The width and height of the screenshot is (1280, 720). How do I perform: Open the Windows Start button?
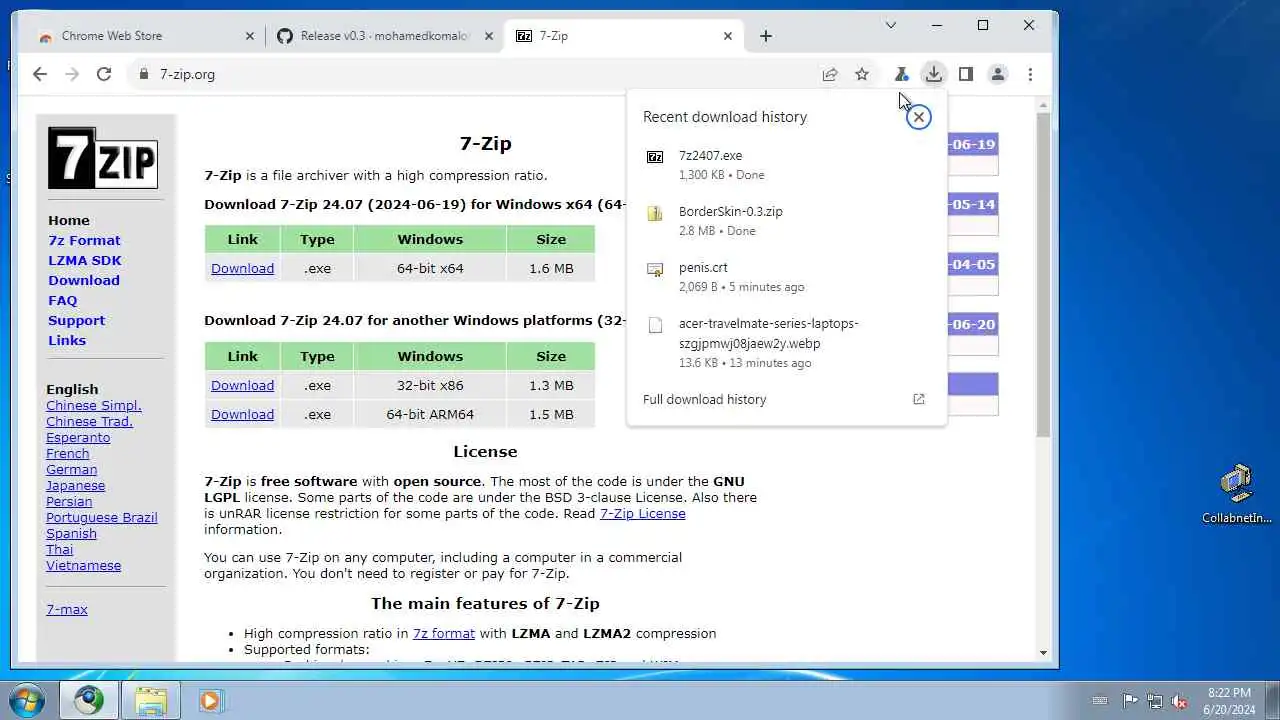(x=27, y=700)
